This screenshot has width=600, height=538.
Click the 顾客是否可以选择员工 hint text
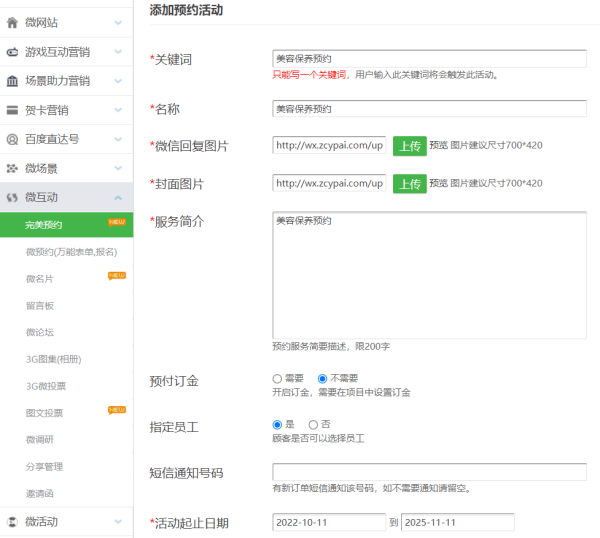tap(318, 438)
